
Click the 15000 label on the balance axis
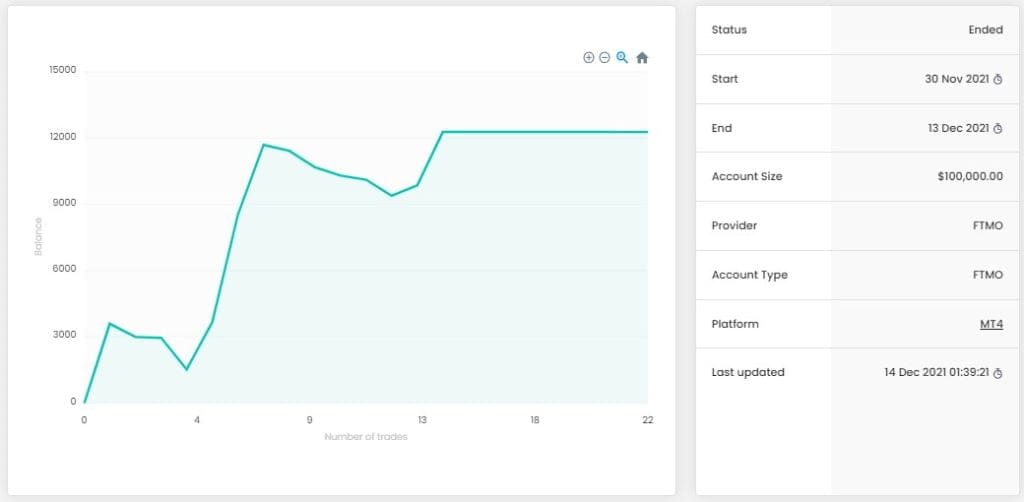(62, 71)
